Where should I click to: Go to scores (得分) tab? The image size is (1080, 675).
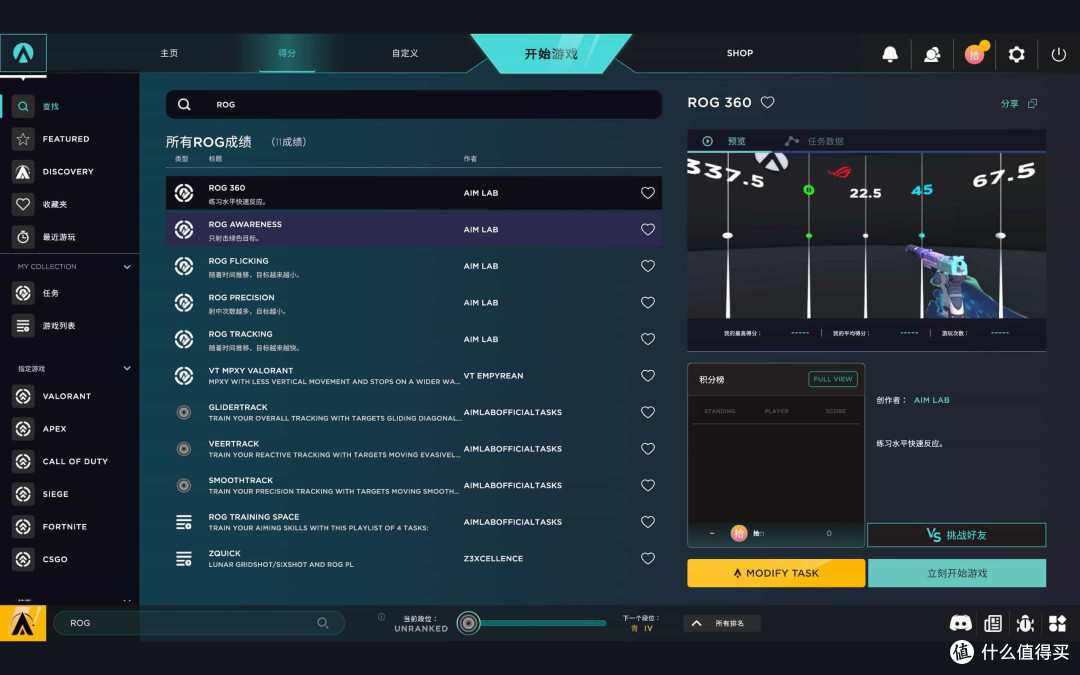click(x=287, y=53)
